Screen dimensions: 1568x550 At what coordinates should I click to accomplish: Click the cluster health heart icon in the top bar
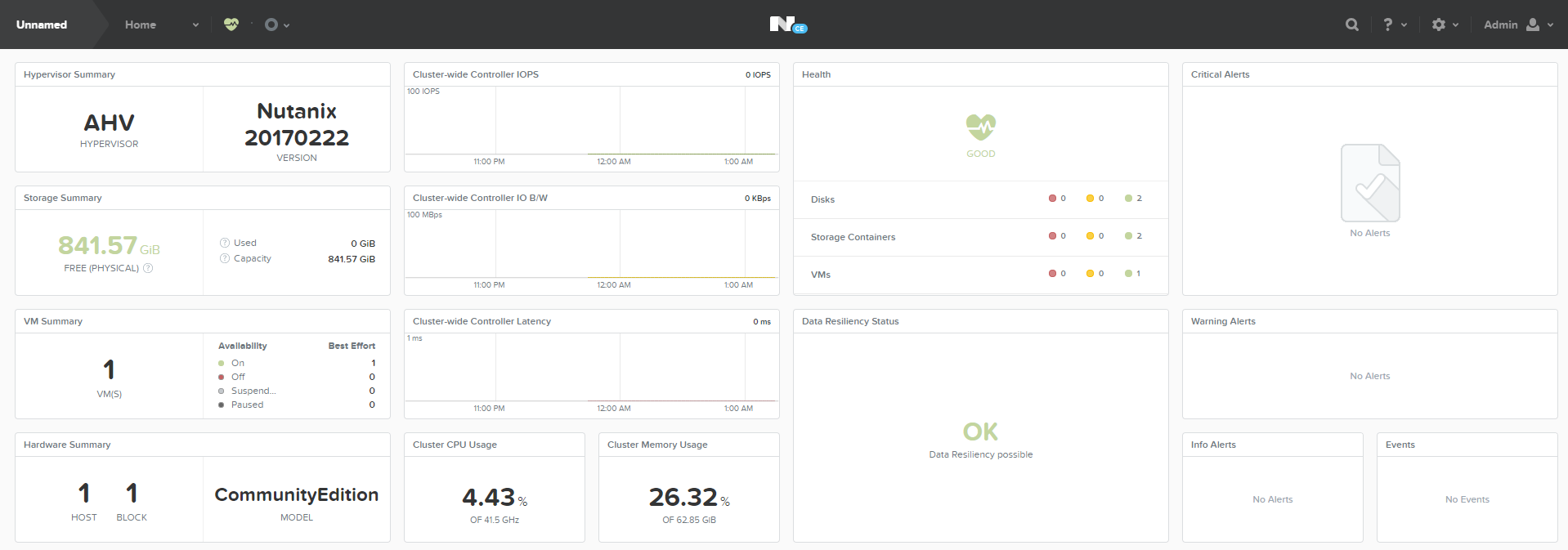tap(231, 25)
